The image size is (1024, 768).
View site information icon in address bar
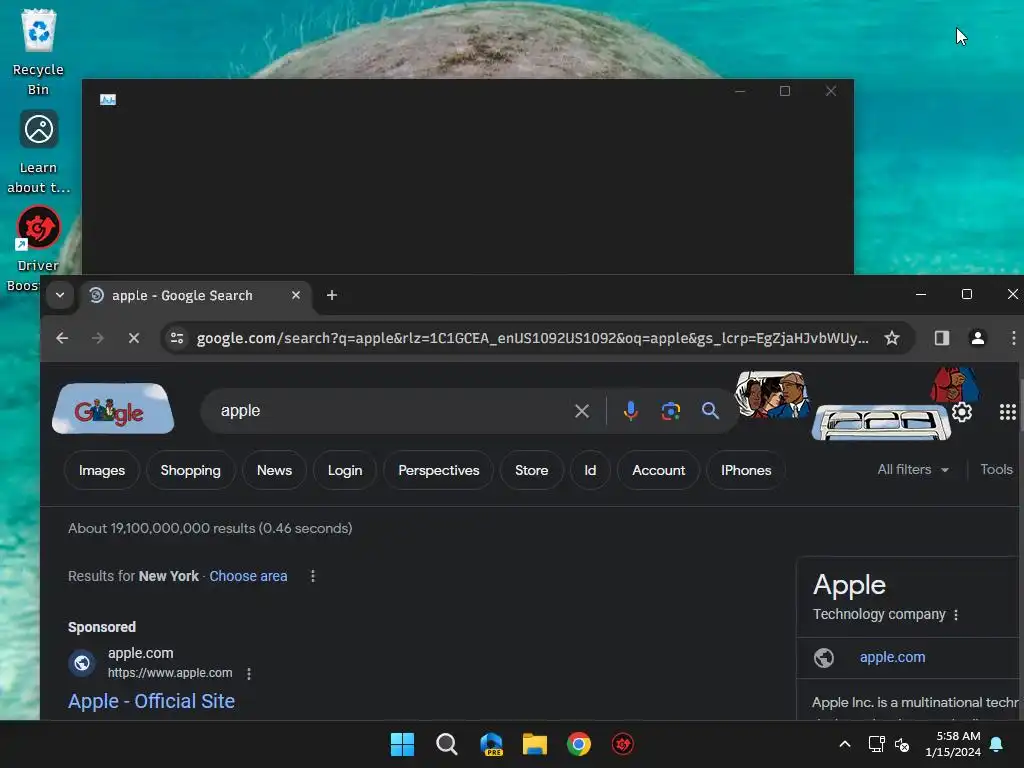coord(177,338)
